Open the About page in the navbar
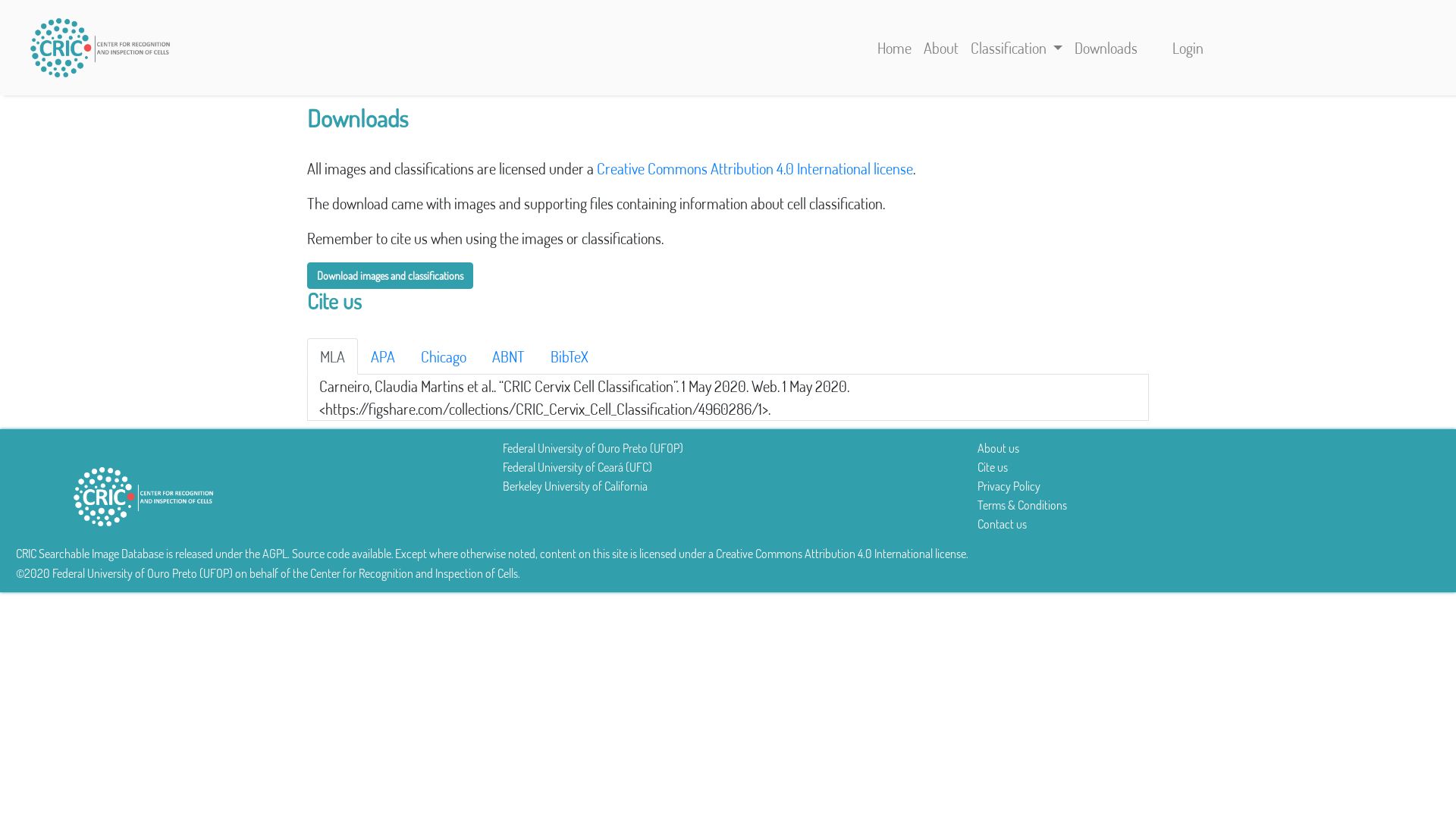 click(x=940, y=48)
